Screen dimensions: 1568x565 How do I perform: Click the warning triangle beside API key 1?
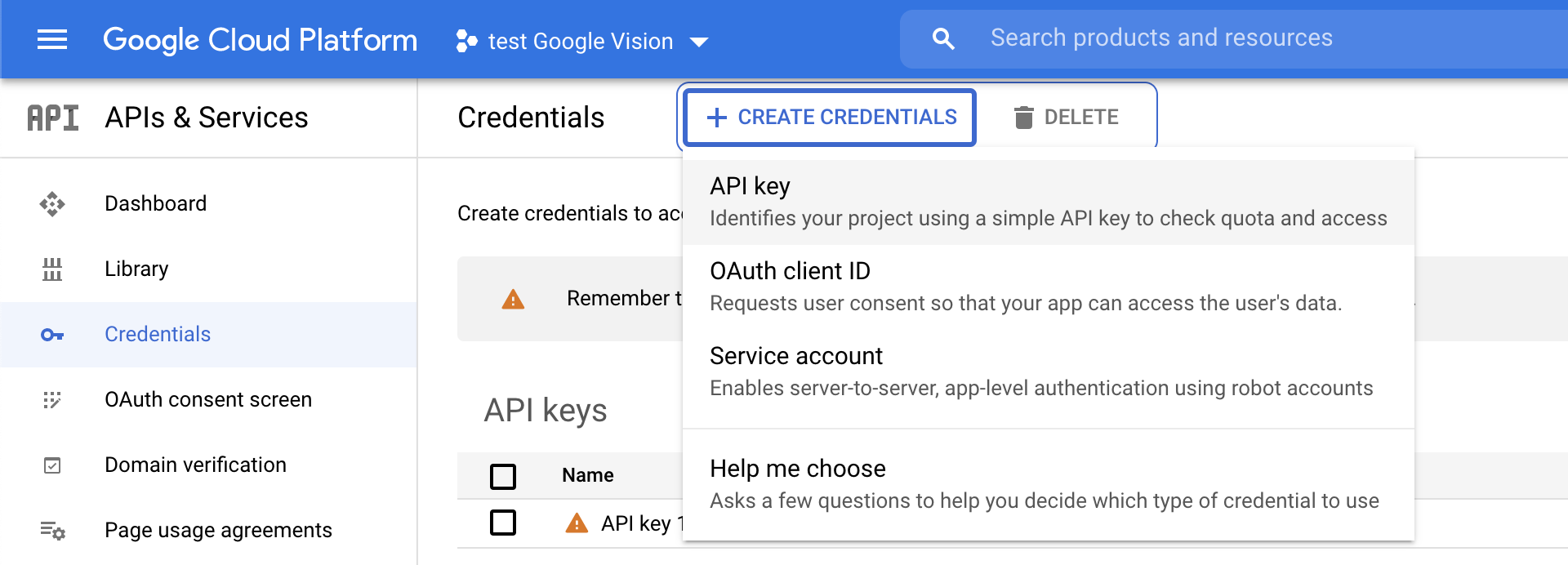point(577,523)
